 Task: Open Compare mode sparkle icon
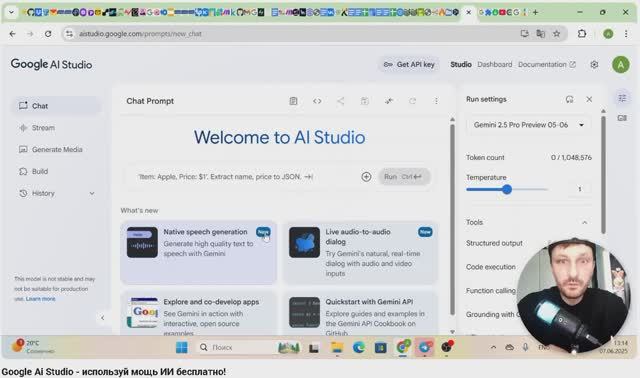(x=389, y=101)
